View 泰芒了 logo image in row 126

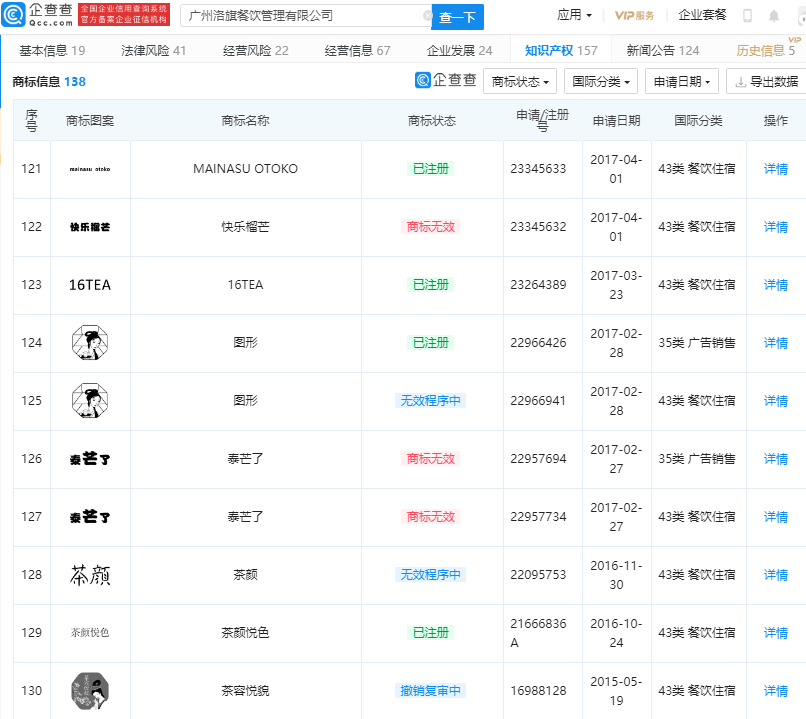[x=90, y=458]
